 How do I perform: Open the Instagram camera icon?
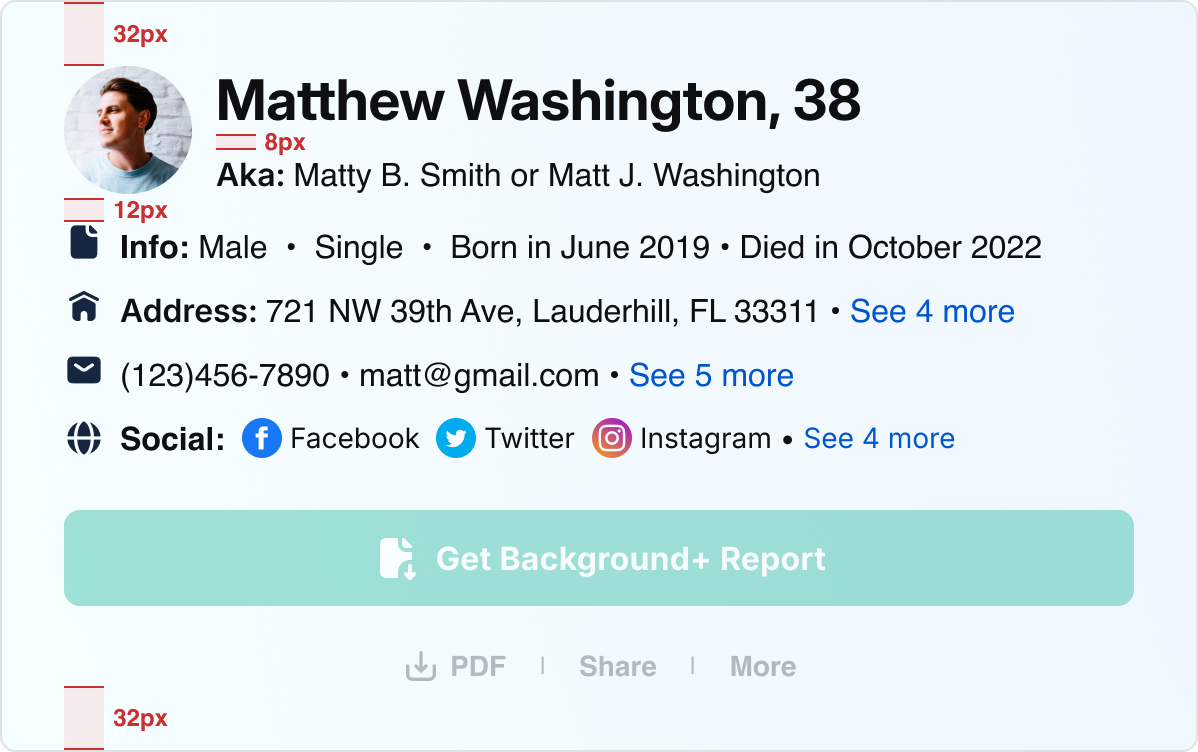pos(612,438)
